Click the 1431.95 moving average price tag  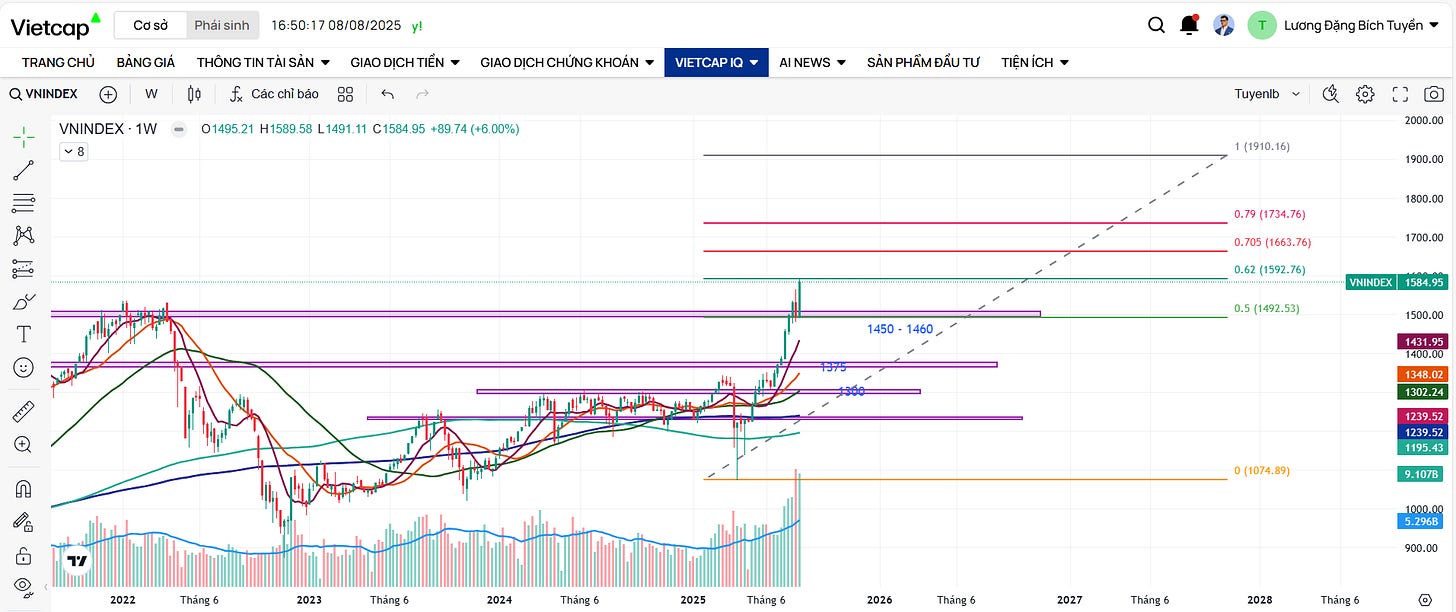(1424, 342)
